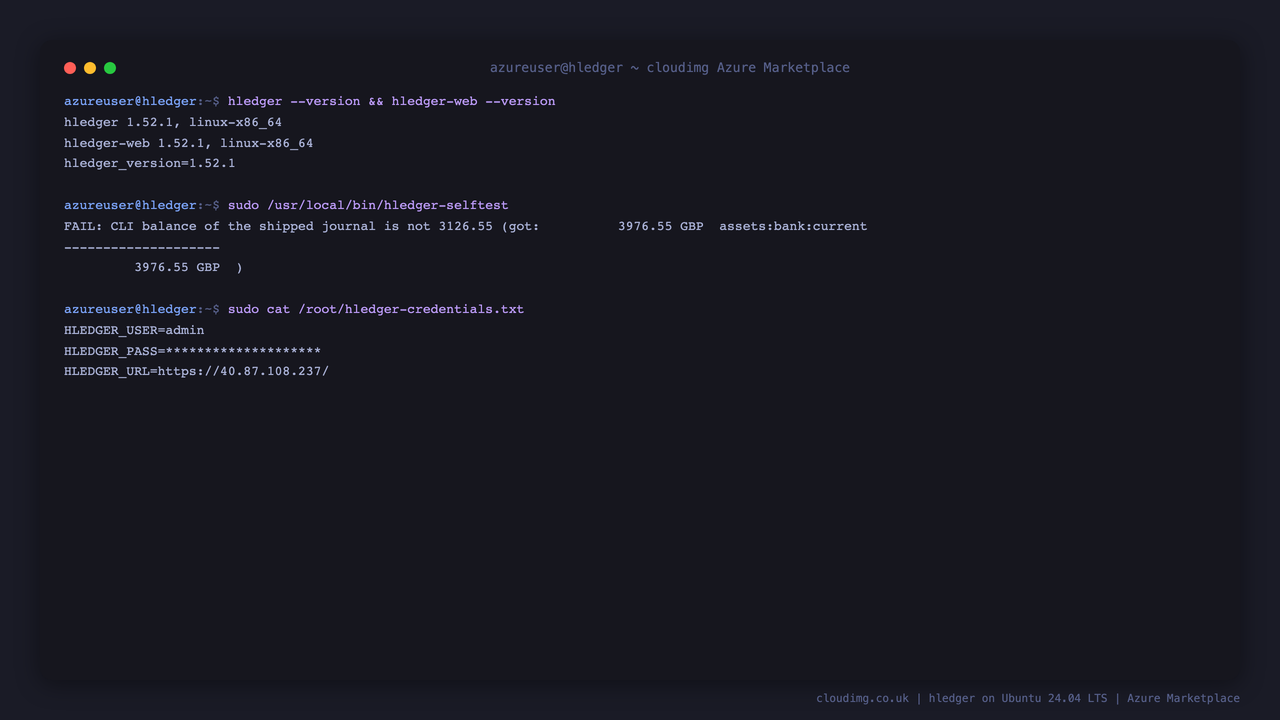Click the 'assets:bank:current' account name

coord(793,226)
